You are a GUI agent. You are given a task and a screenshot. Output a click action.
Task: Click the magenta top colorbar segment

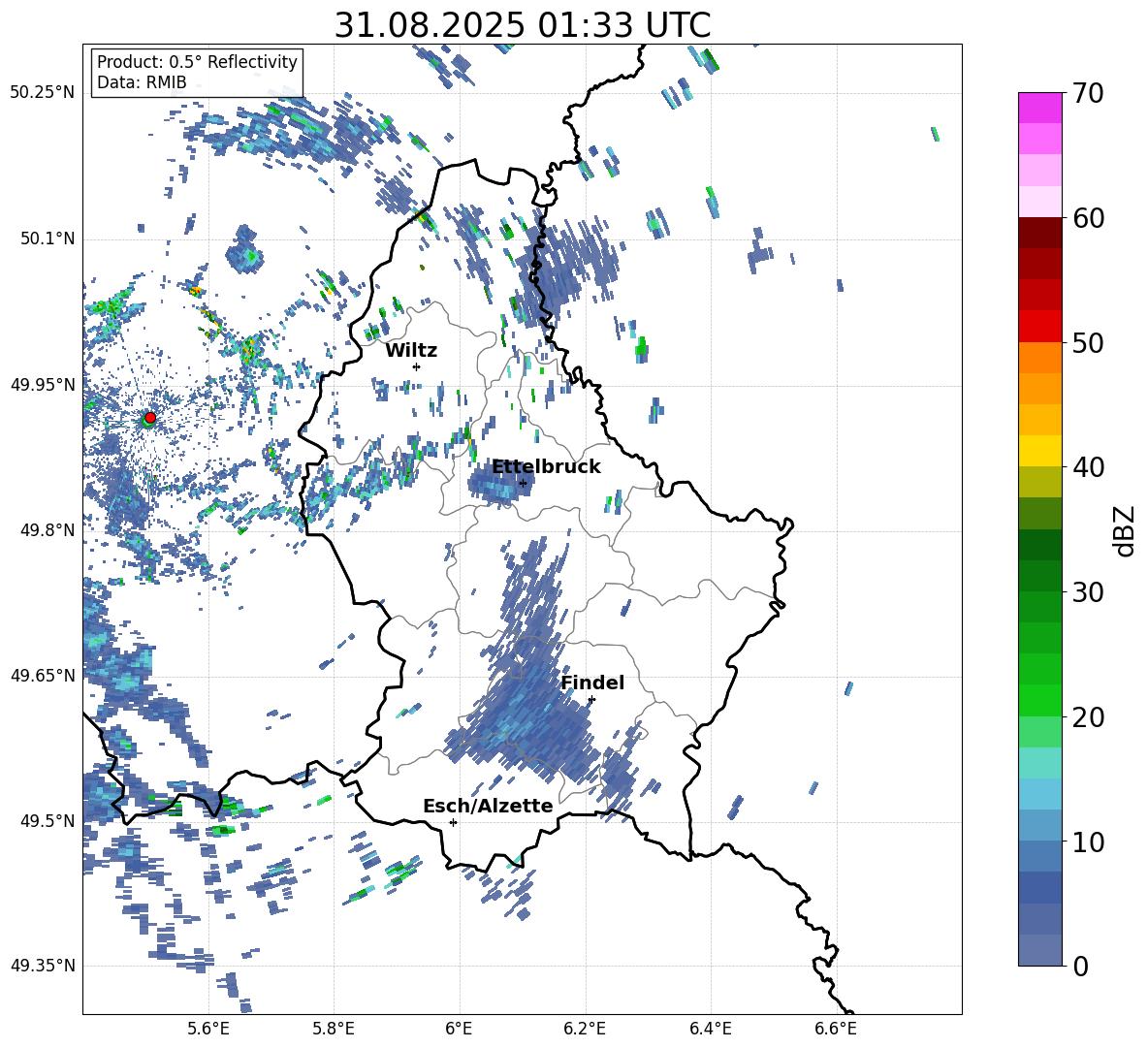[x=1039, y=108]
